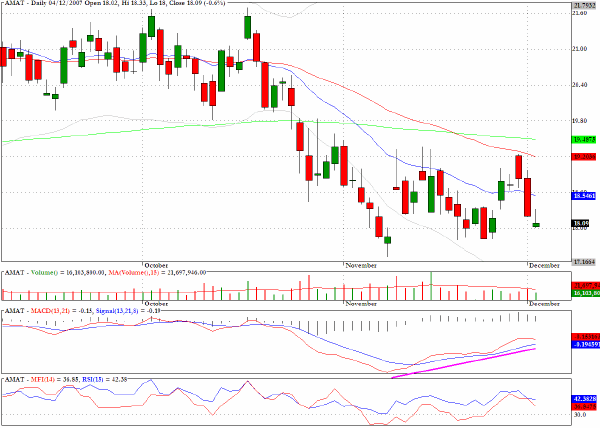Click the black 18.09 last price tag
600x428 pixels.
pyautogui.click(x=580, y=223)
